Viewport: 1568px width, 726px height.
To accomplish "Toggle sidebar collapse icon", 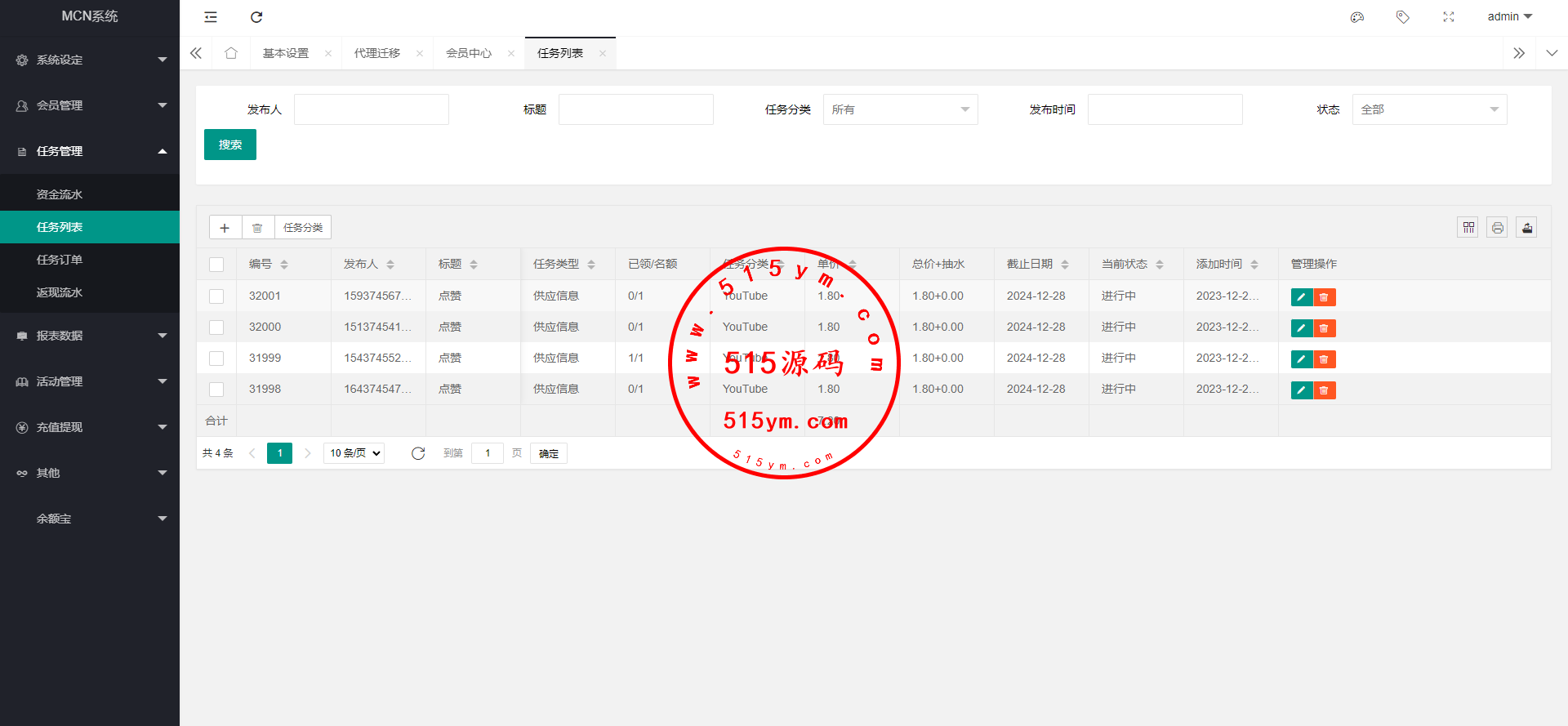I will tap(211, 17).
